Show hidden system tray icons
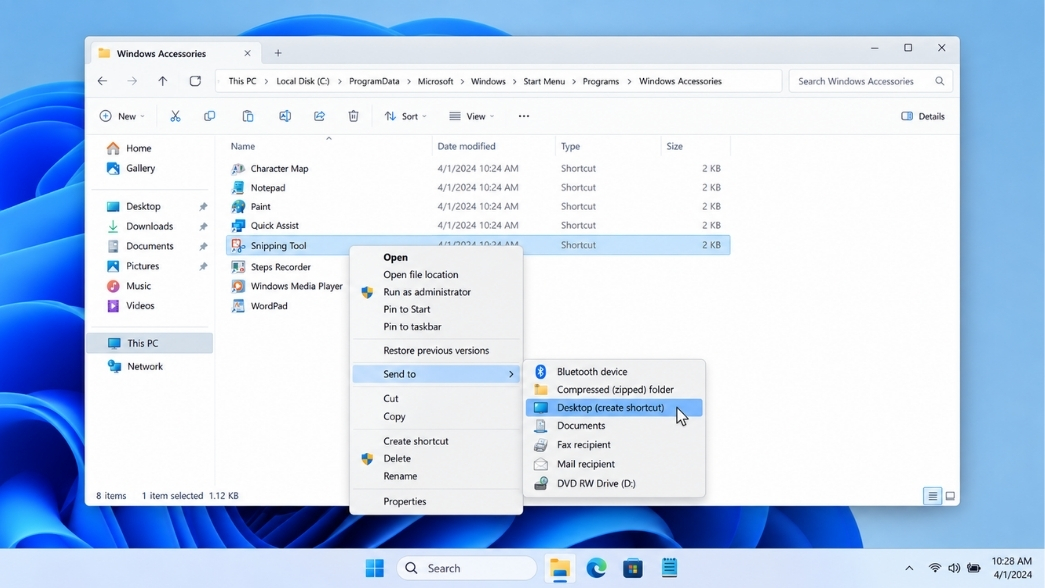 (x=909, y=568)
